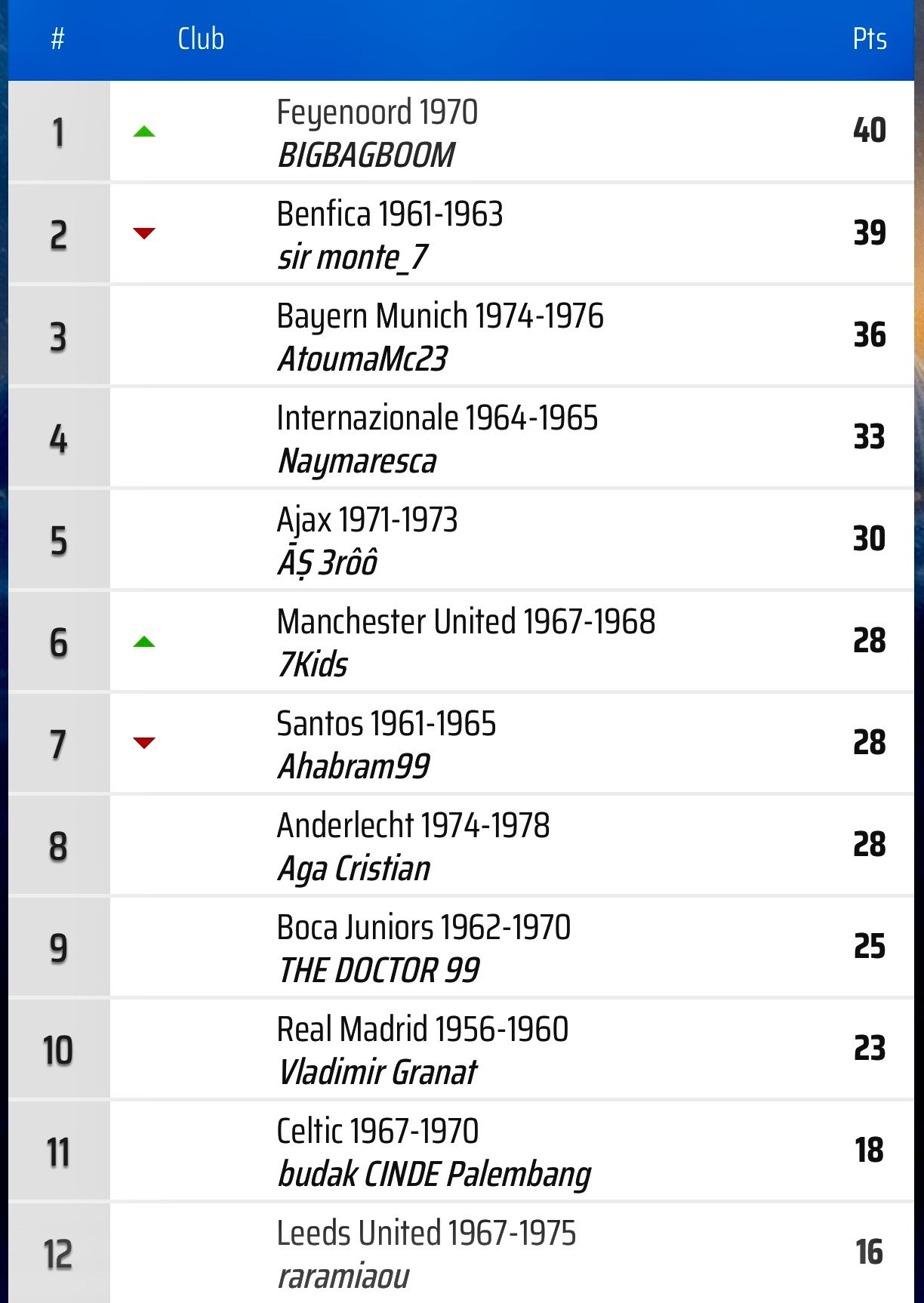This screenshot has width=924, height=1303.
Task: Open the Anderlecht 1974-1978 entry
Action: 413,826
